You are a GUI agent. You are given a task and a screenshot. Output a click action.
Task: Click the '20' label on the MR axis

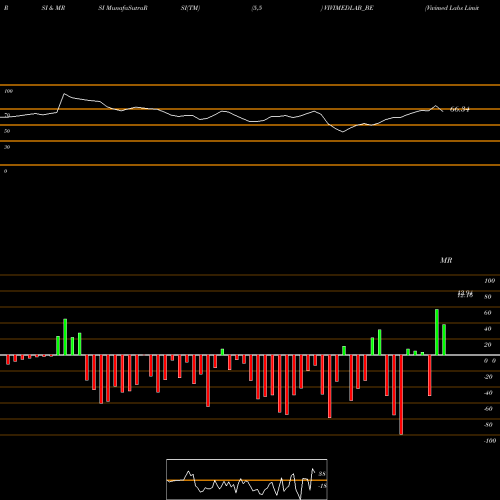click(x=488, y=345)
